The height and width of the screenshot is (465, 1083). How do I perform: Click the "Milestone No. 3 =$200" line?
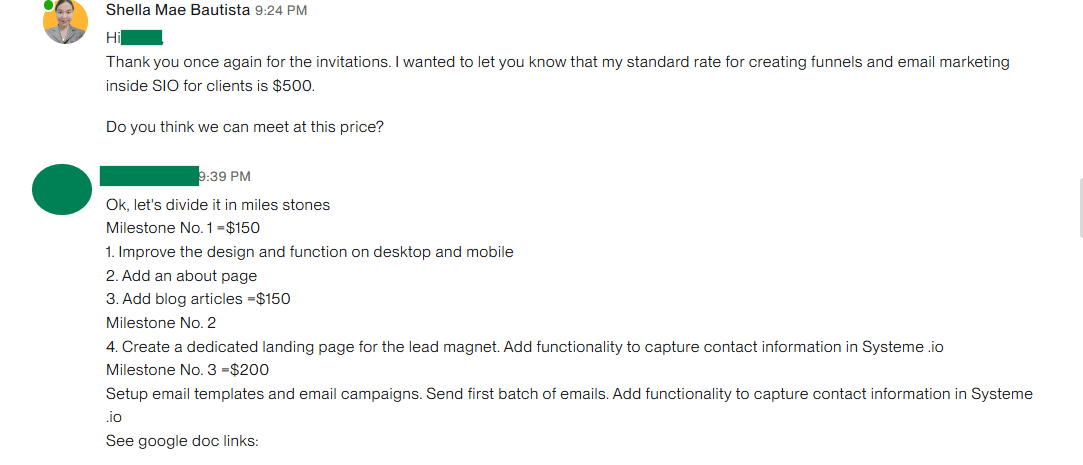[187, 370]
